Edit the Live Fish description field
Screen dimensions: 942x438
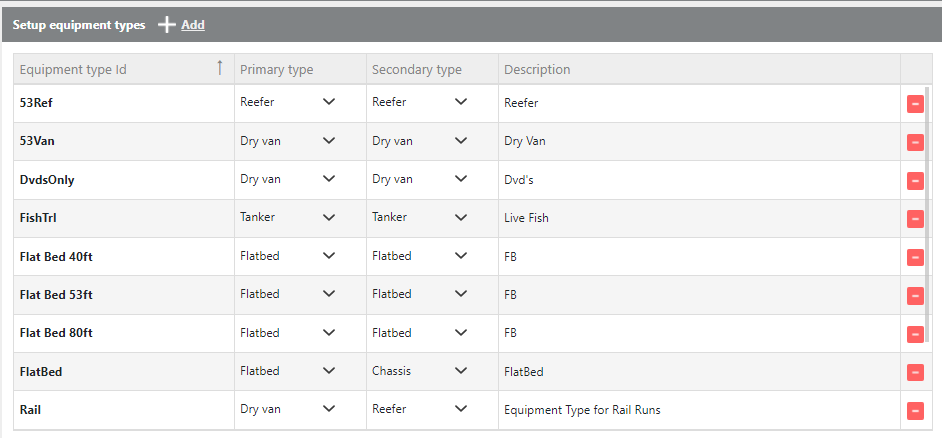(x=698, y=218)
